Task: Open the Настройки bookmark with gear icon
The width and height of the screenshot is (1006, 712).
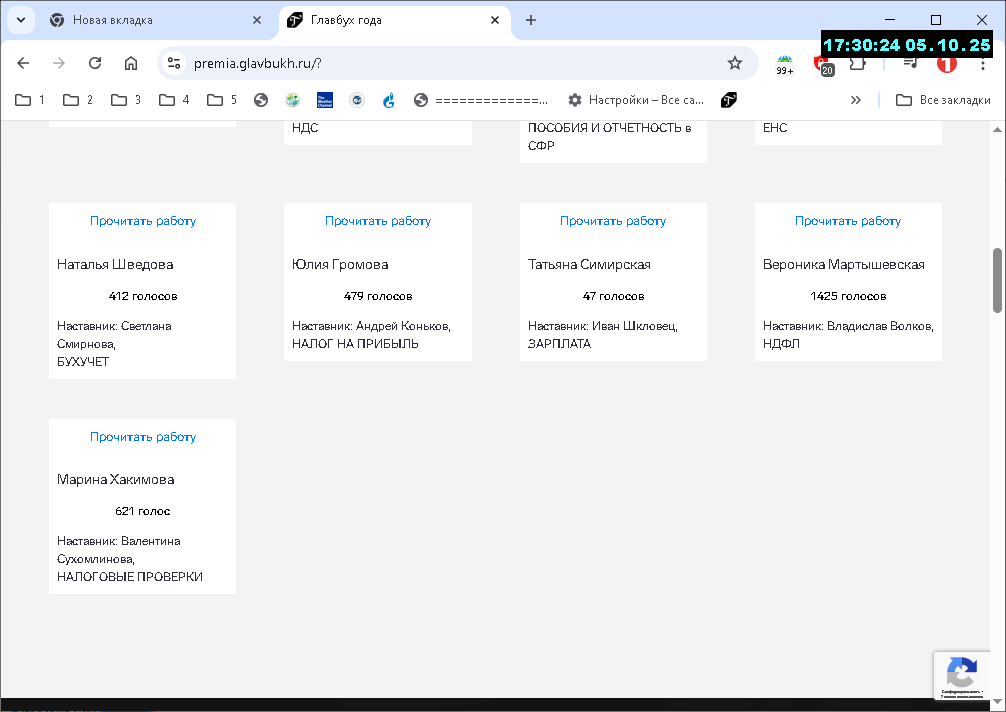Action: click(x=636, y=100)
